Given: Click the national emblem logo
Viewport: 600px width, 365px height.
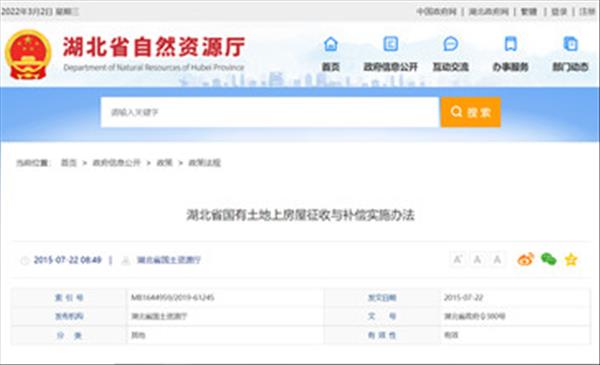Looking at the screenshot, I should point(28,54).
